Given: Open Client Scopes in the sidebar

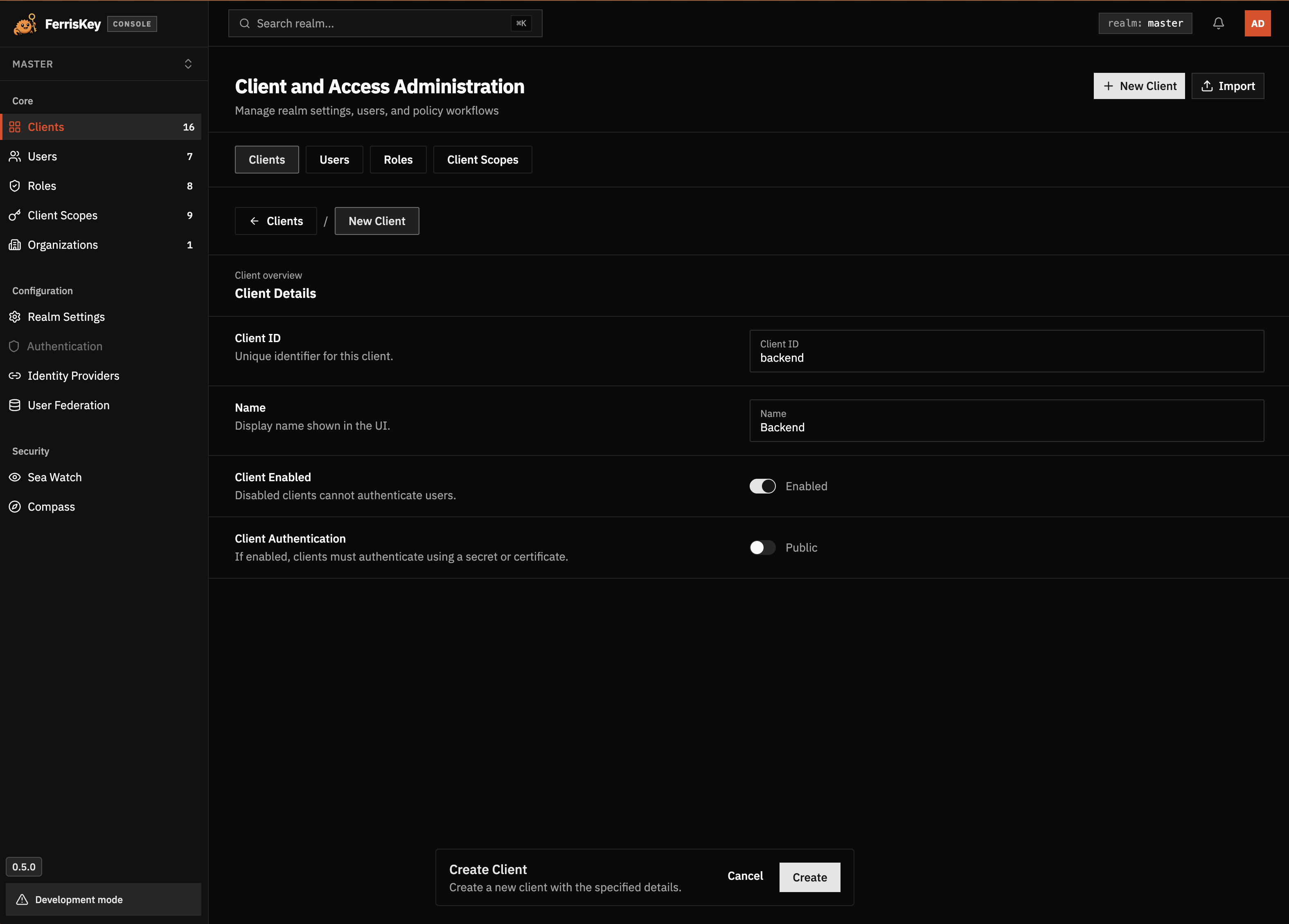Looking at the screenshot, I should (x=101, y=215).
